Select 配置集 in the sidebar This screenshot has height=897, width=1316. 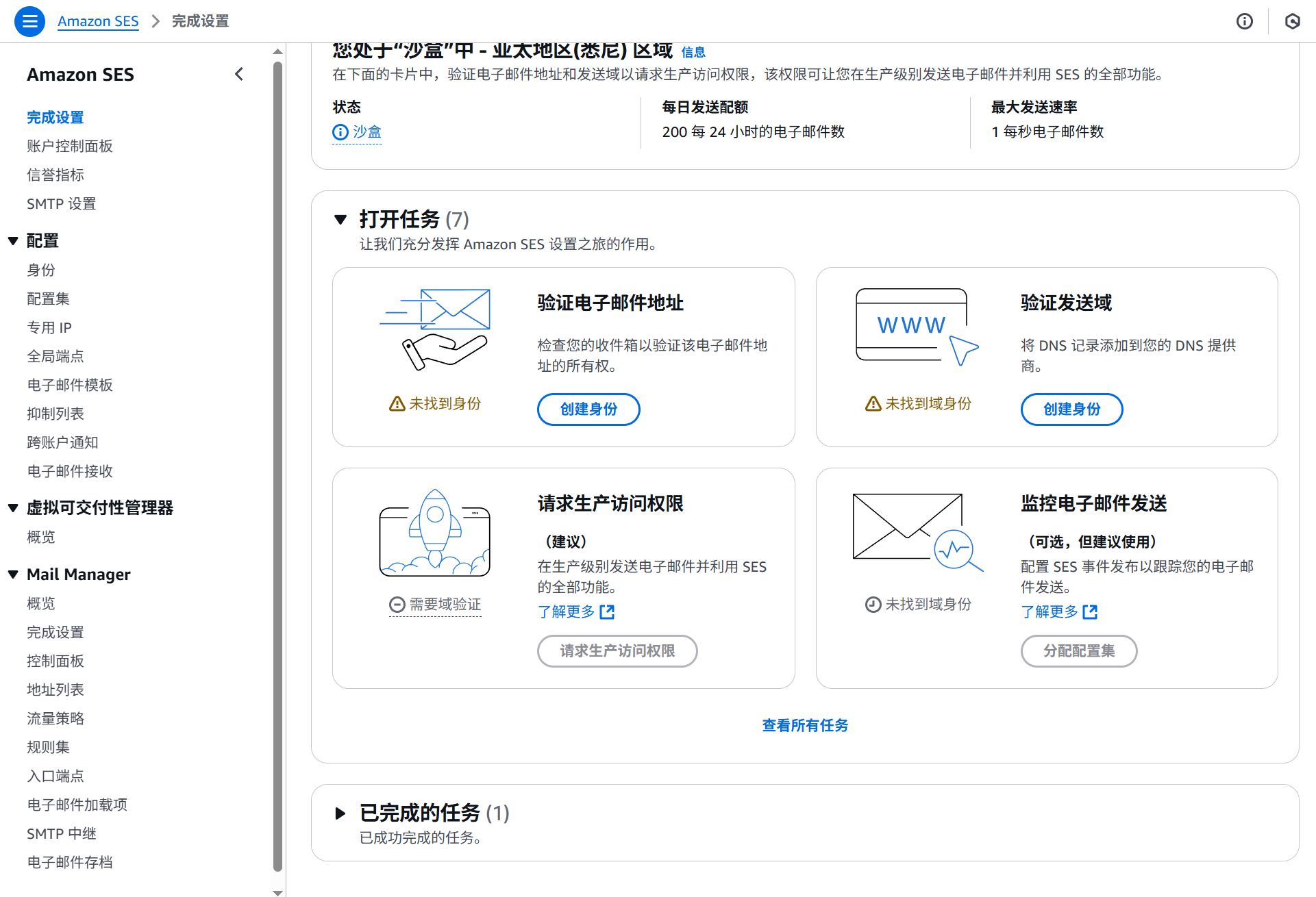49,299
